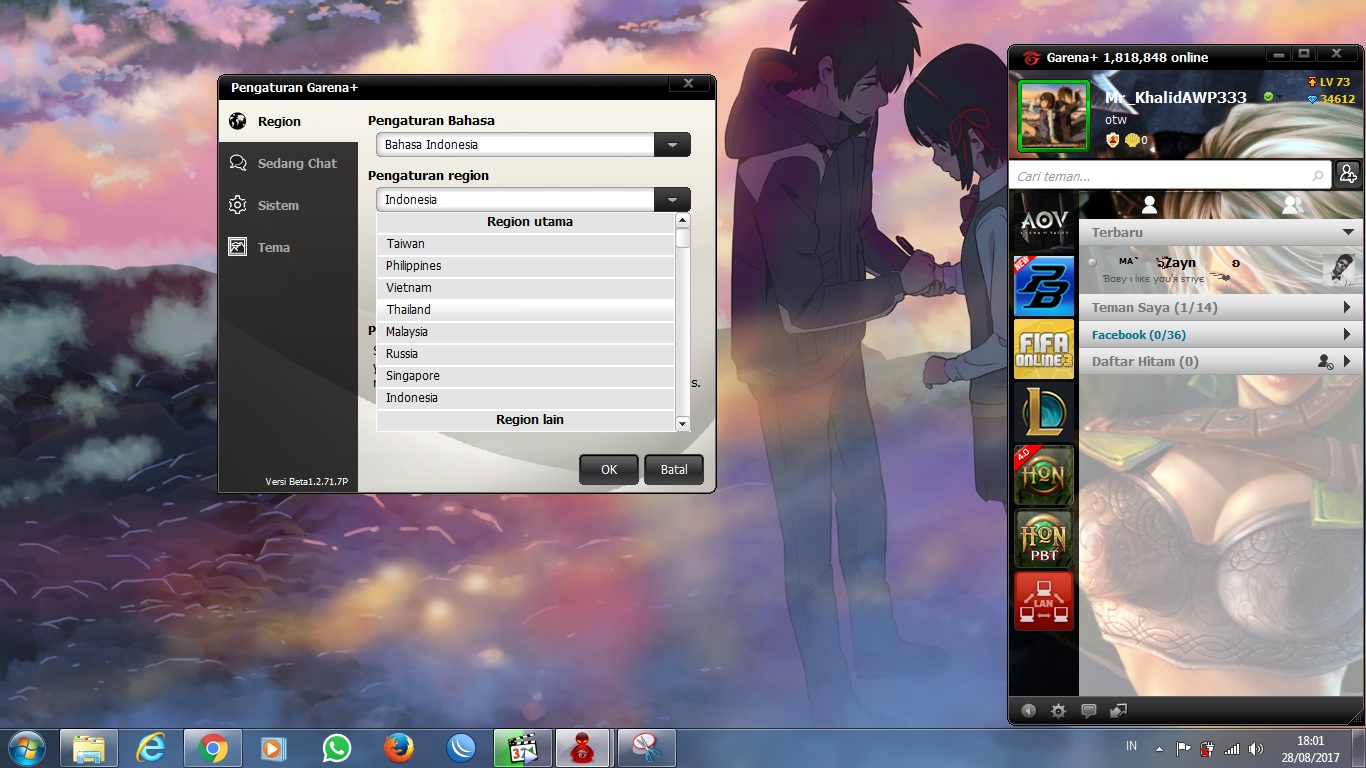This screenshot has width=1366, height=768.
Task: Open the Snipping Tool taskbar button
Action: coord(647,748)
